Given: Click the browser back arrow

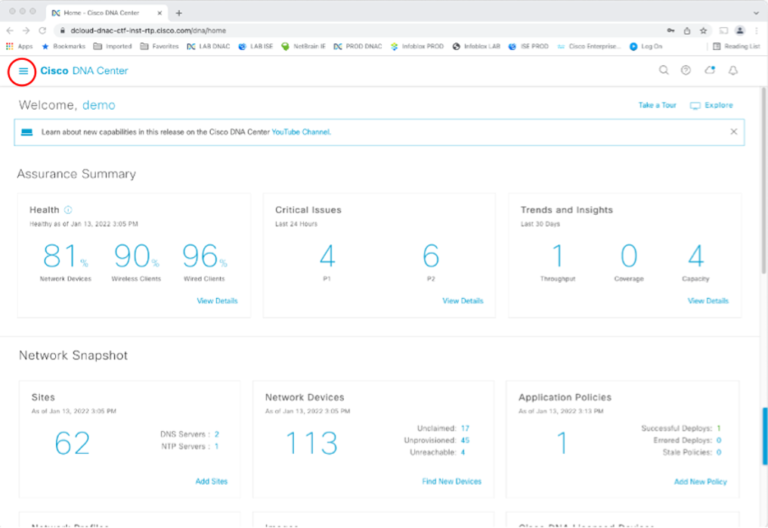Looking at the screenshot, I should 10,30.
